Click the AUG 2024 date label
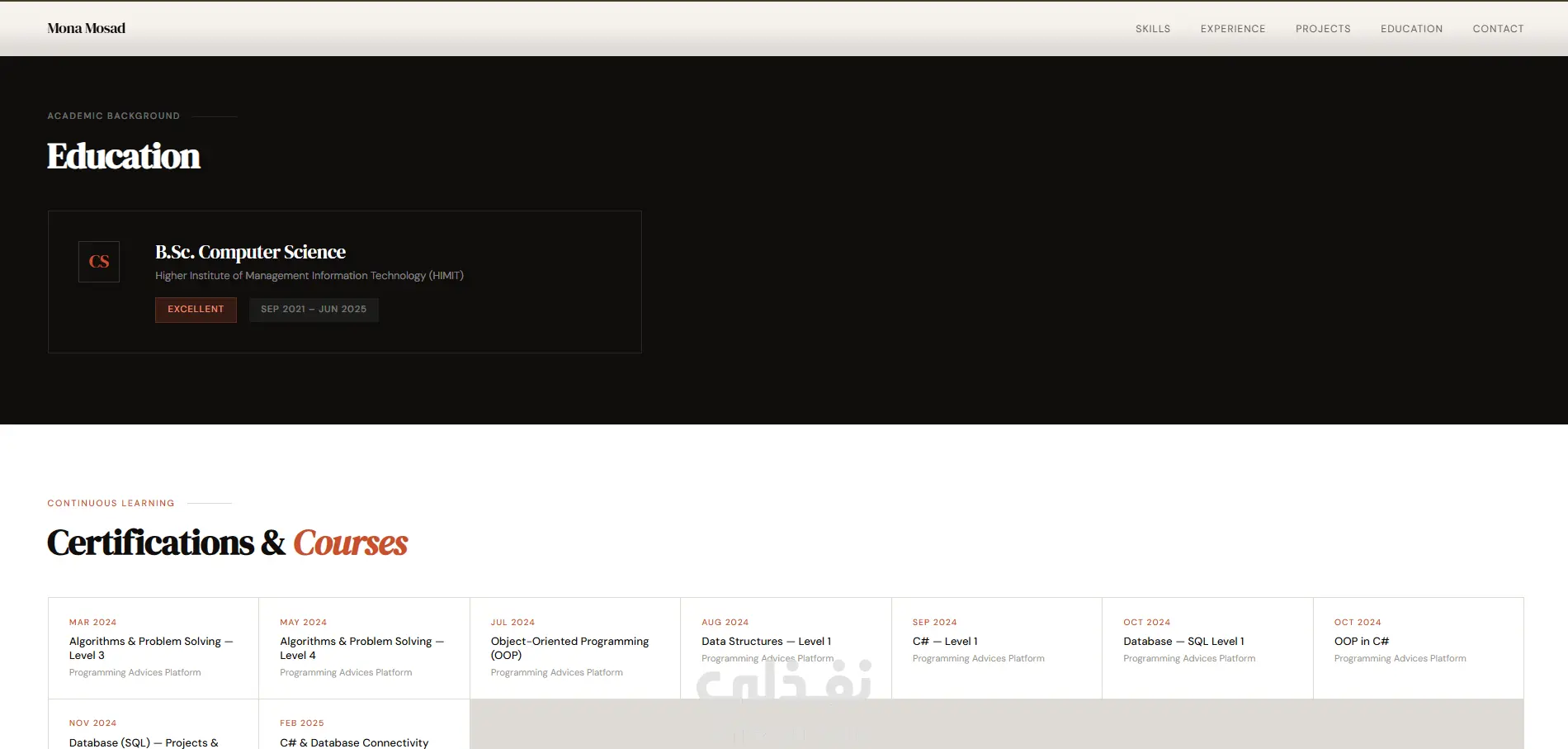This screenshot has width=1568, height=749. click(725, 623)
